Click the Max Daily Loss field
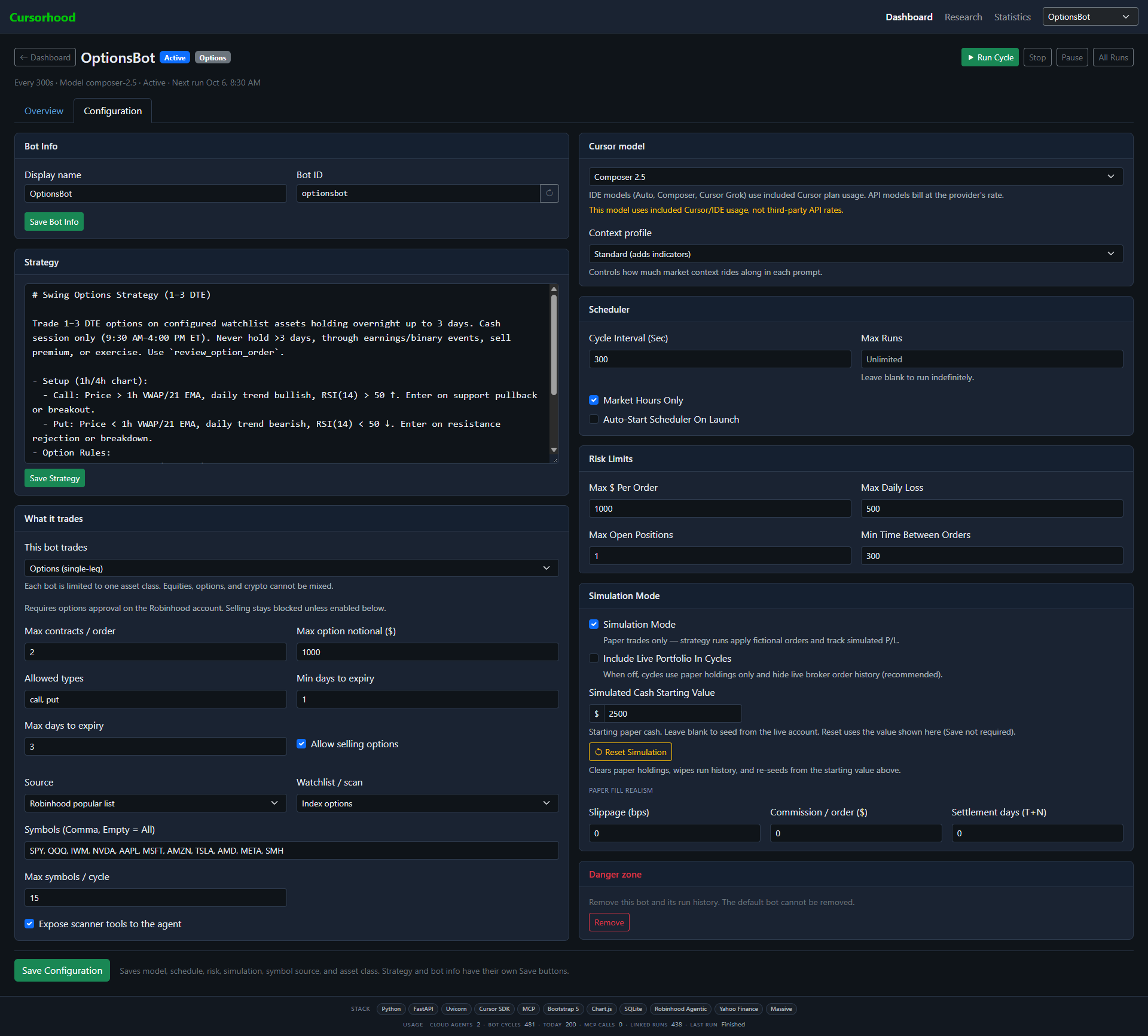The width and height of the screenshot is (1148, 1036). [991, 509]
